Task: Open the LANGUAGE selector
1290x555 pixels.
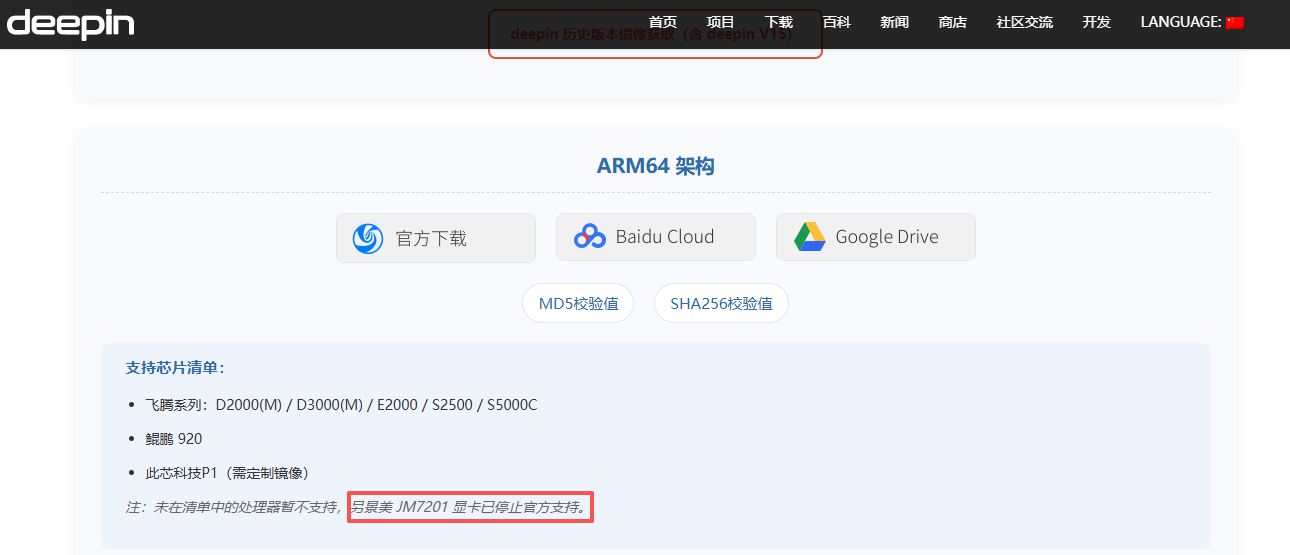Action: pos(1192,22)
